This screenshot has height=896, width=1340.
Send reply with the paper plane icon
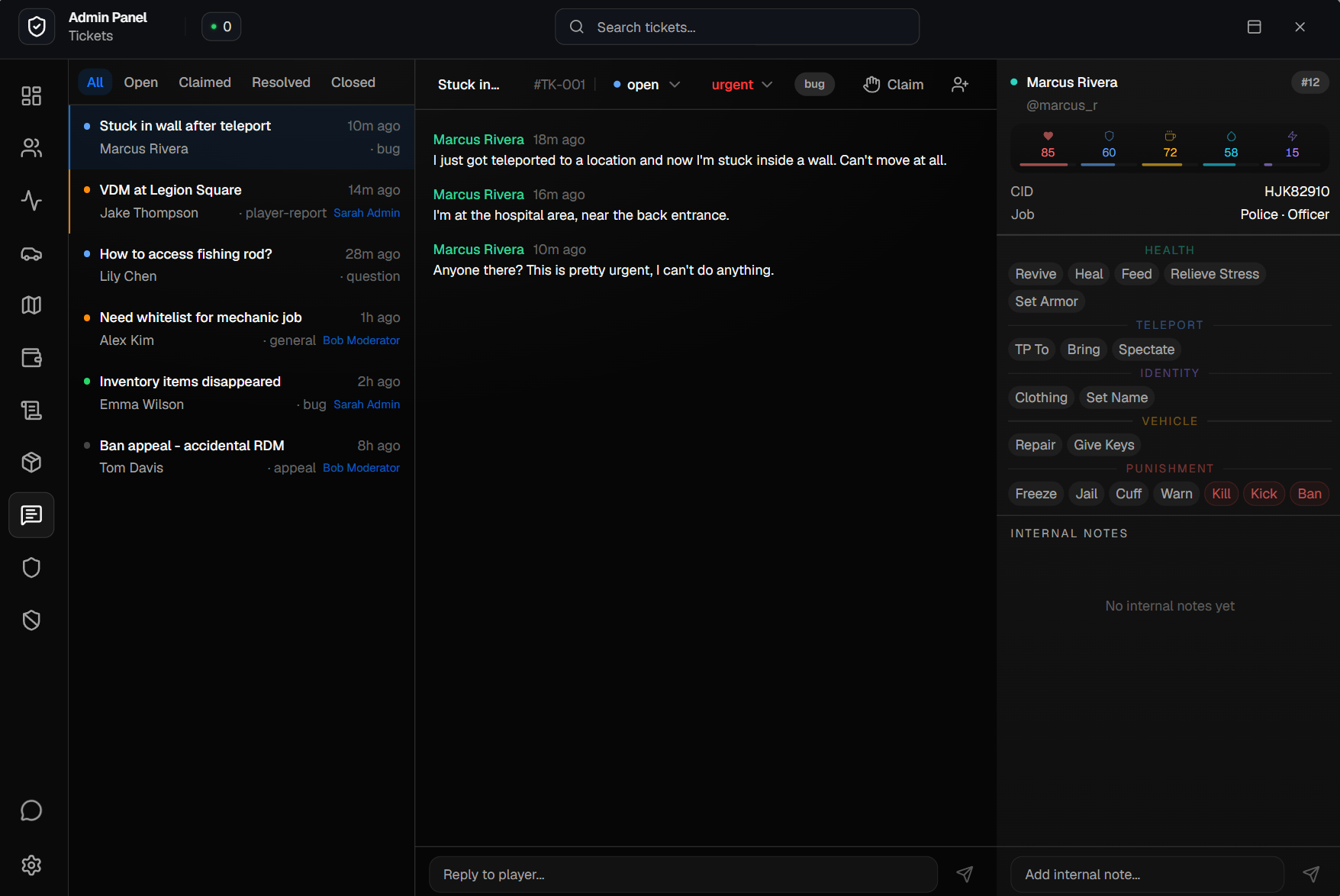point(965,874)
